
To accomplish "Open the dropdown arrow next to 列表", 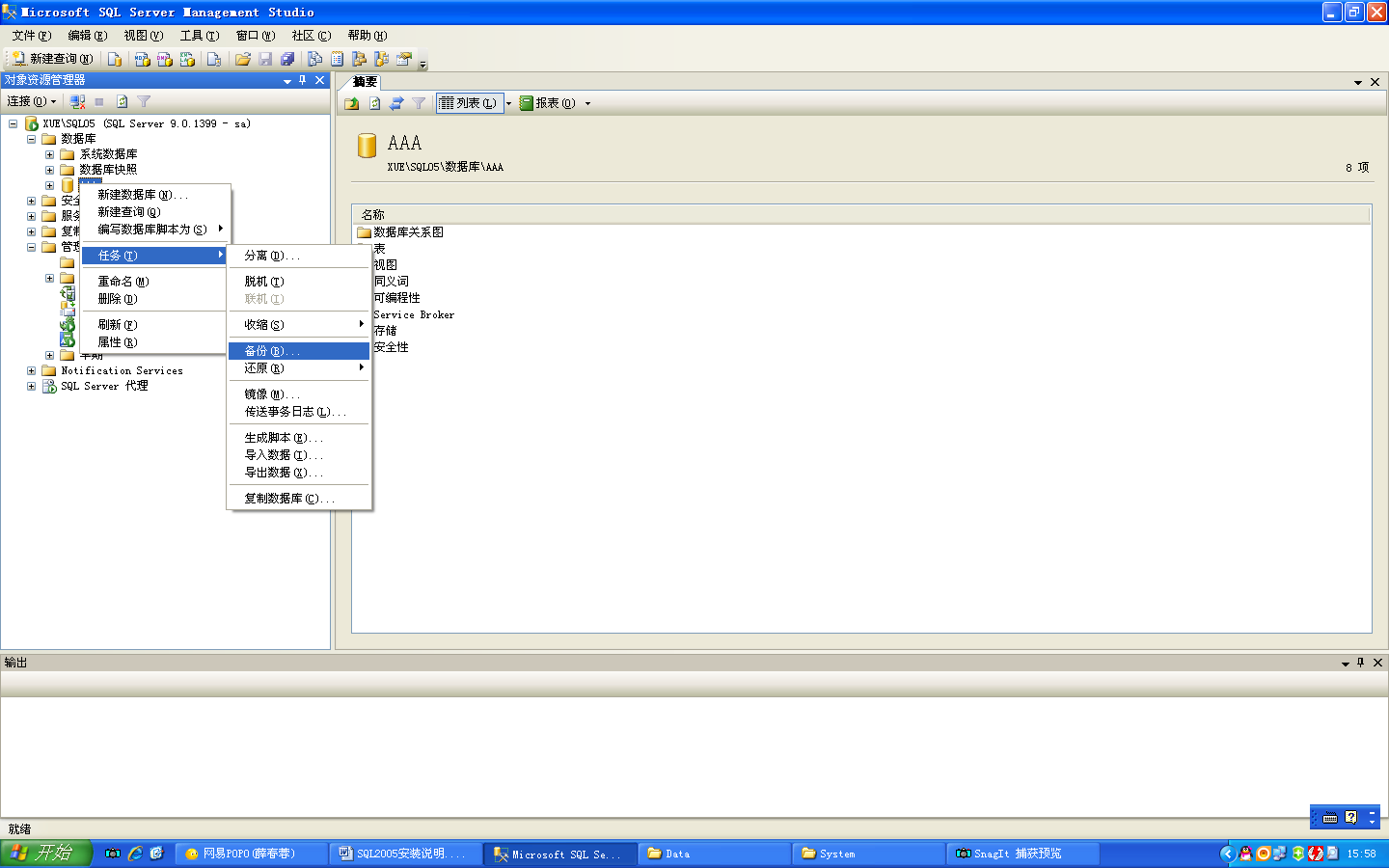I will pyautogui.click(x=508, y=103).
